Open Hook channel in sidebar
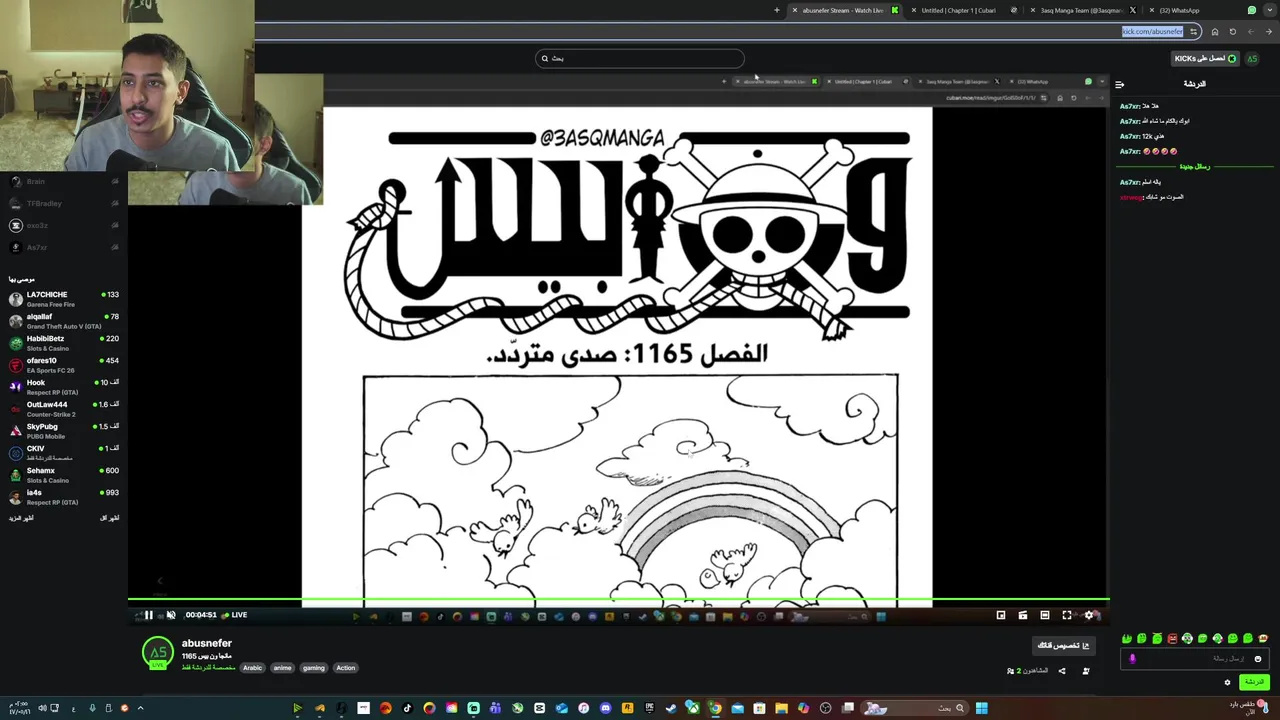Viewport: 1280px width, 720px height. pyautogui.click(x=64, y=387)
